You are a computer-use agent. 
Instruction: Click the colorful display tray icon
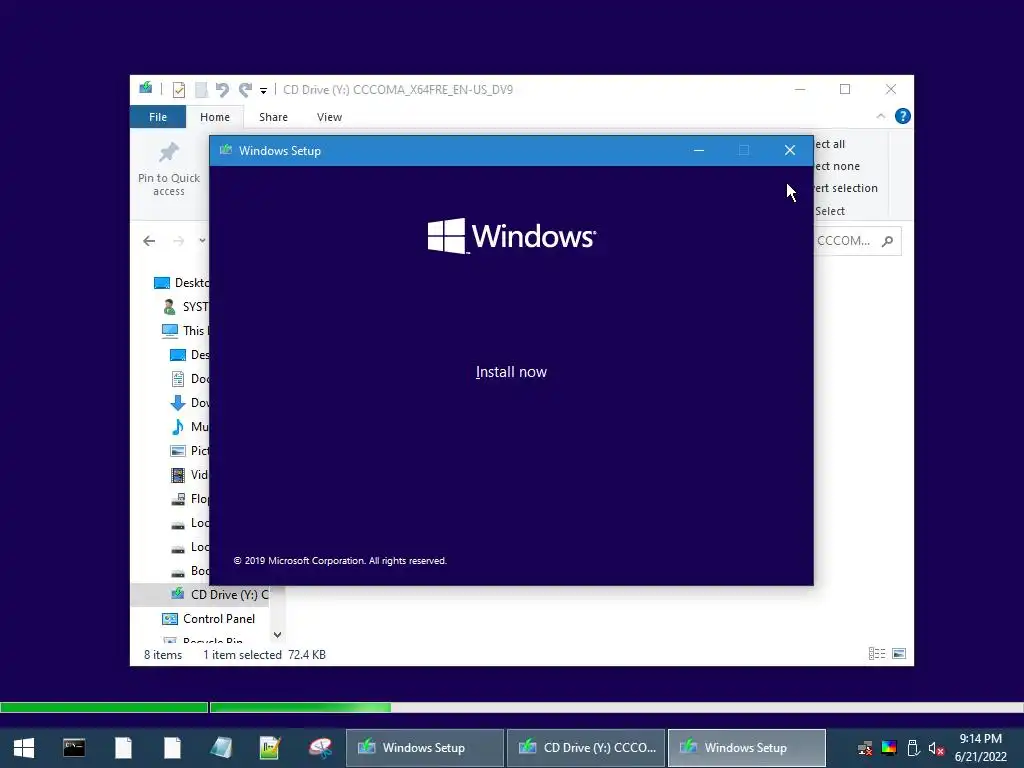(889, 748)
